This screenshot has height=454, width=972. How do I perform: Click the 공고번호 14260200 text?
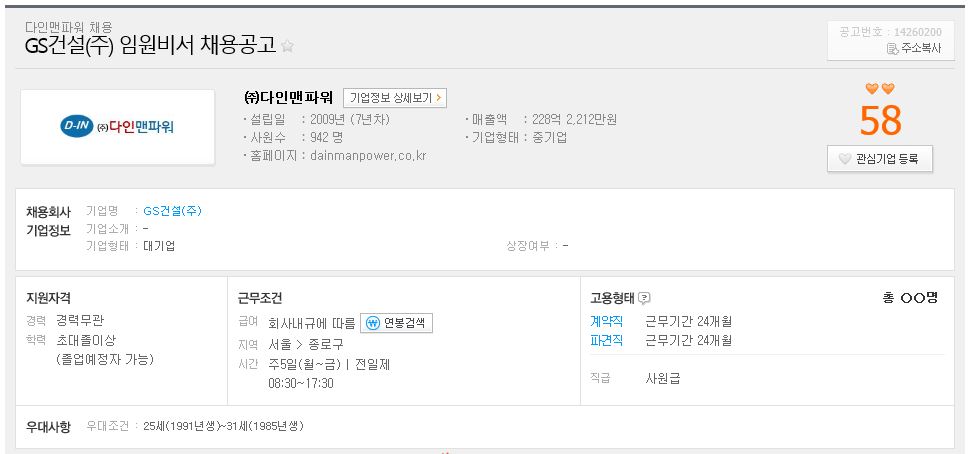coord(890,32)
